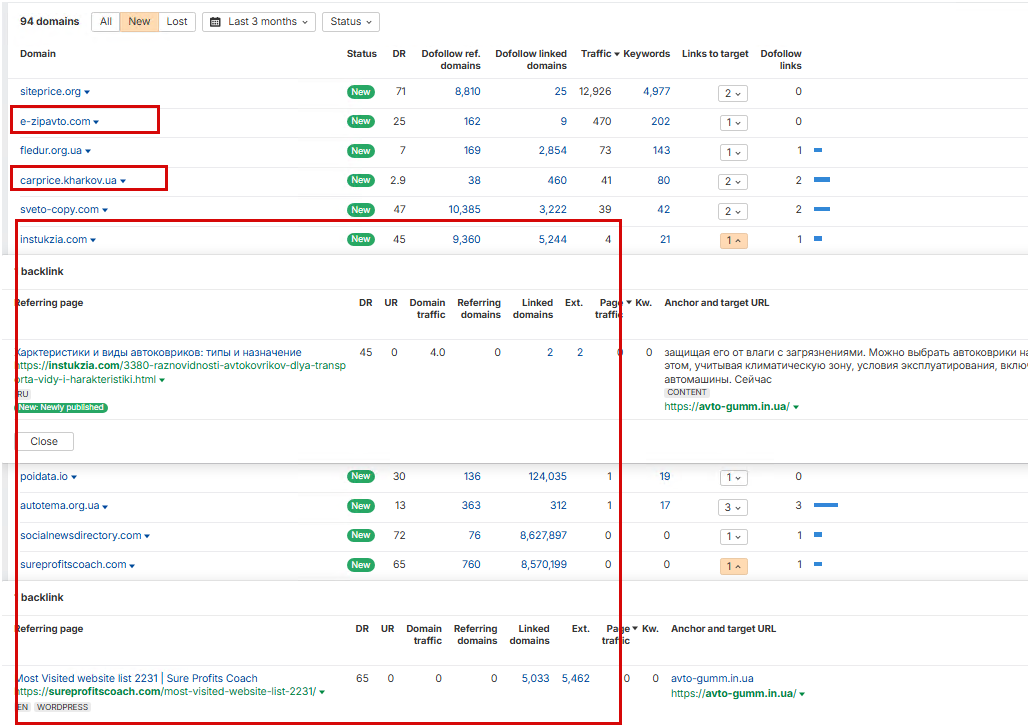Image resolution: width=1028 pixels, height=725 pixels.
Task: Open the autotema.org.ua domain link
Action: coord(60,506)
